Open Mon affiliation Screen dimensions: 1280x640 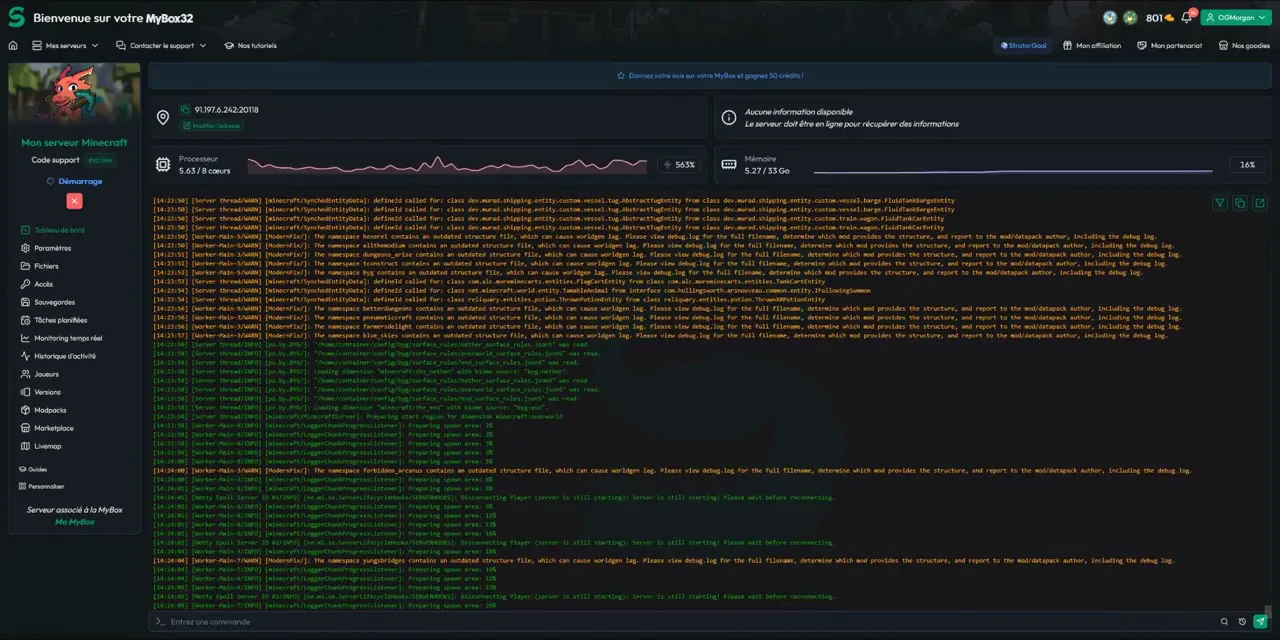1092,46
